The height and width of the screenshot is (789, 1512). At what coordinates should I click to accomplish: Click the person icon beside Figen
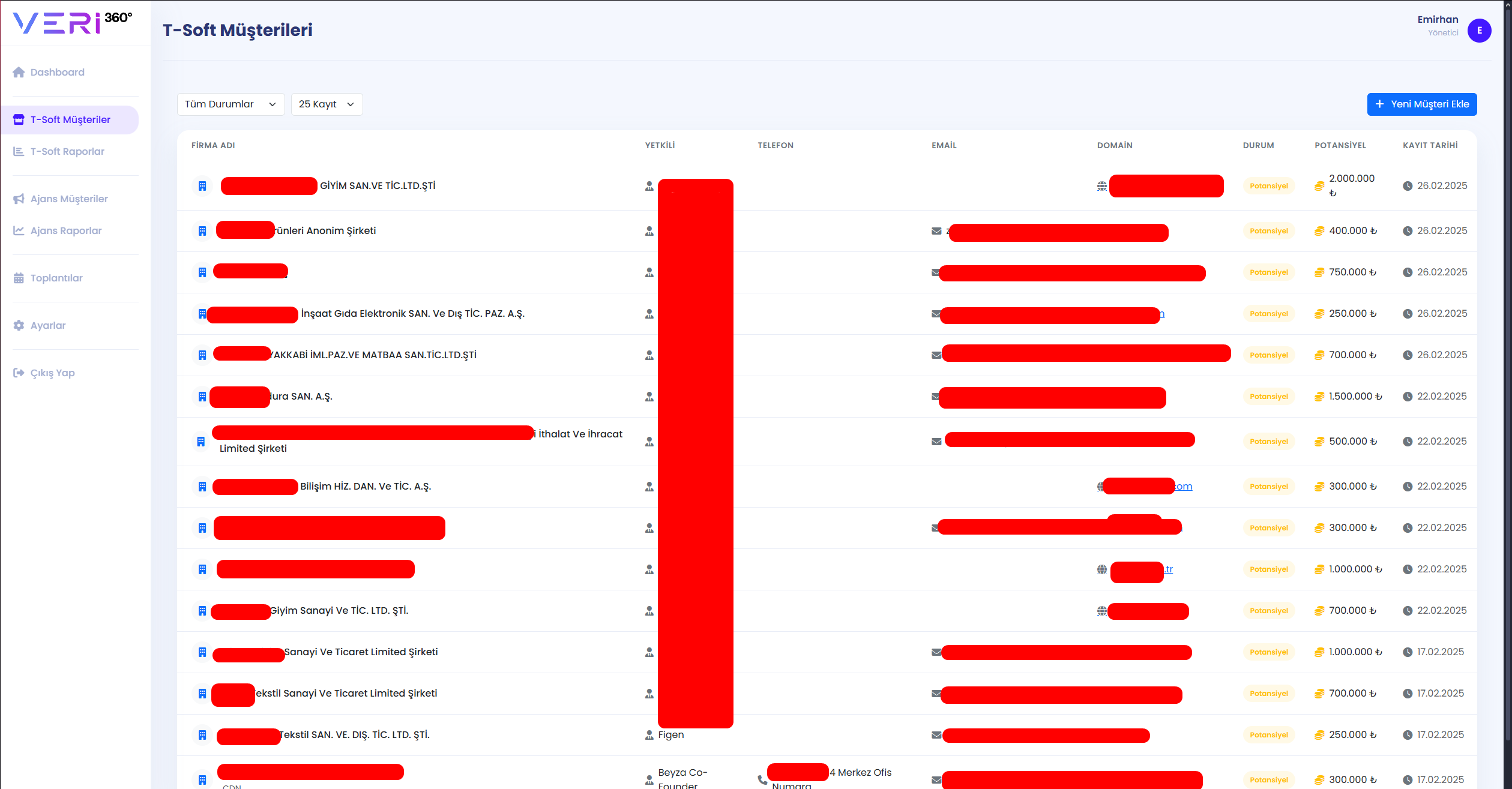(649, 735)
